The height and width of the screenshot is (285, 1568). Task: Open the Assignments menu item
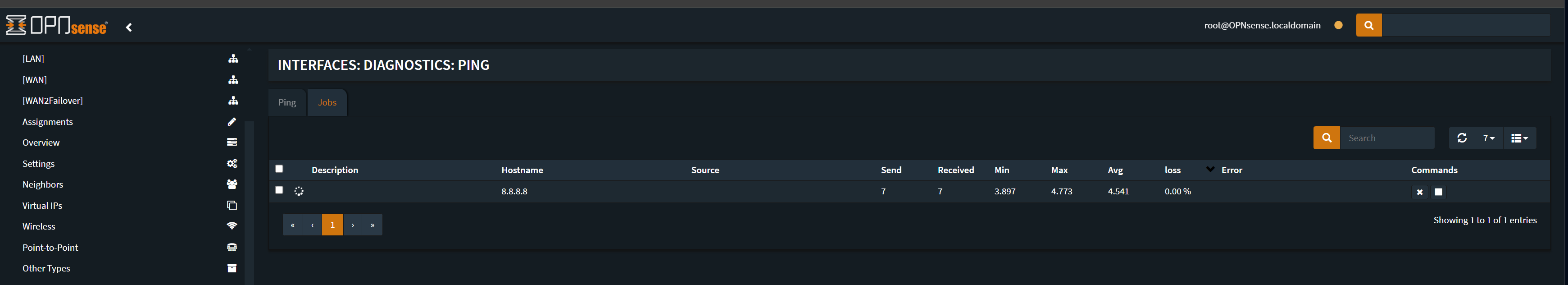point(47,122)
